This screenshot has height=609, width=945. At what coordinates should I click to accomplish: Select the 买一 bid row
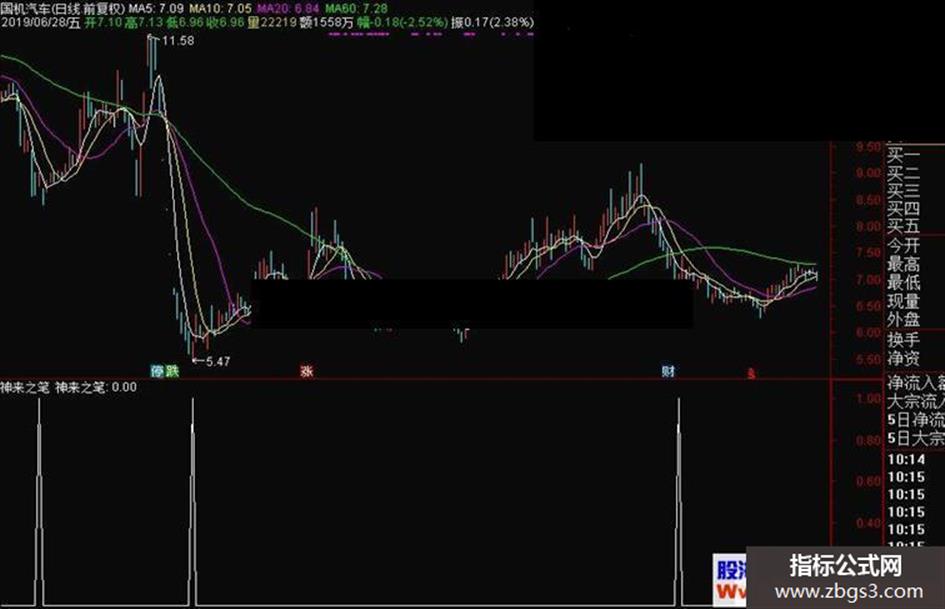point(903,156)
